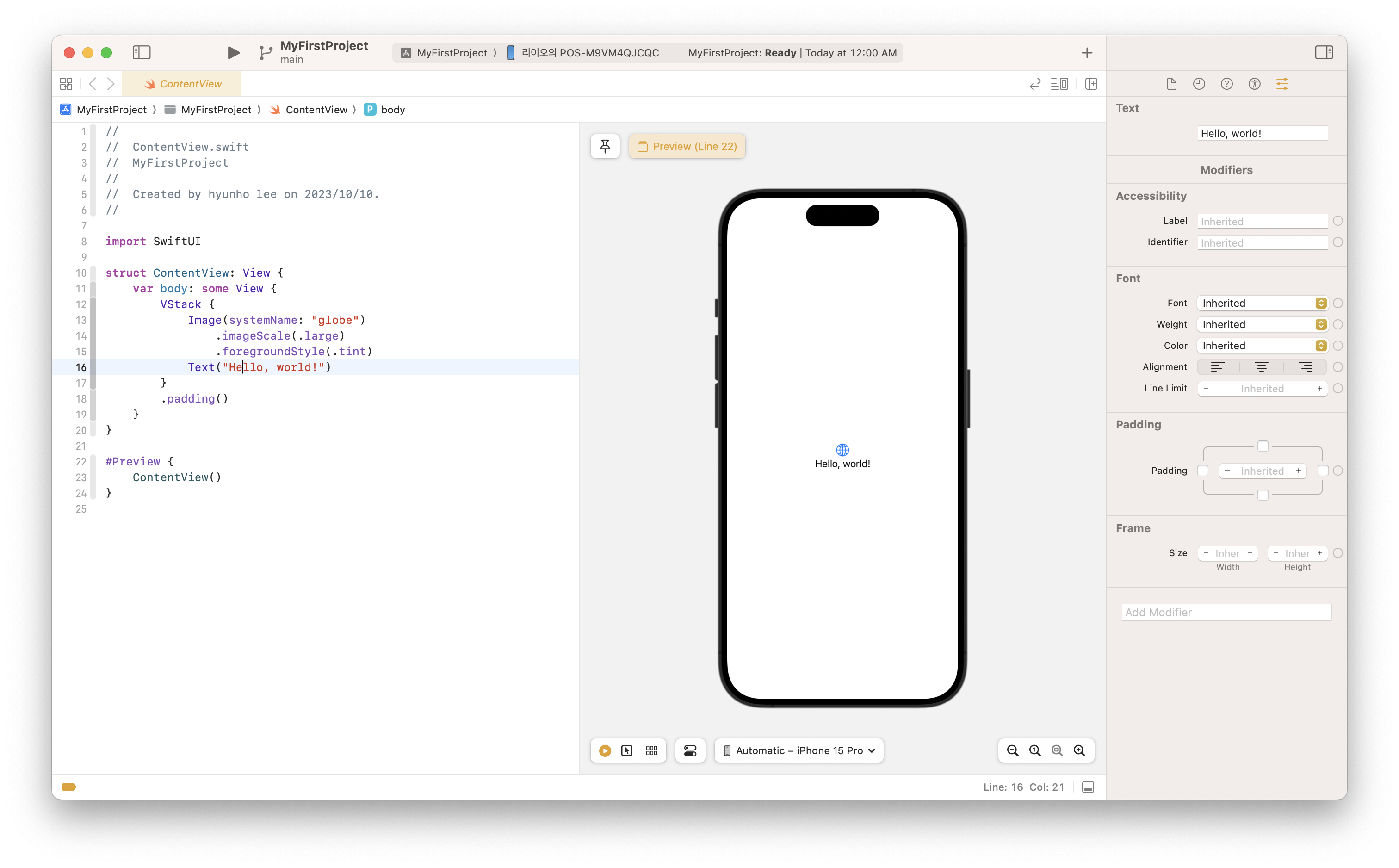Open Automatic – iPhone 15 Pro device menu
The height and width of the screenshot is (868, 1399).
pyautogui.click(x=799, y=750)
